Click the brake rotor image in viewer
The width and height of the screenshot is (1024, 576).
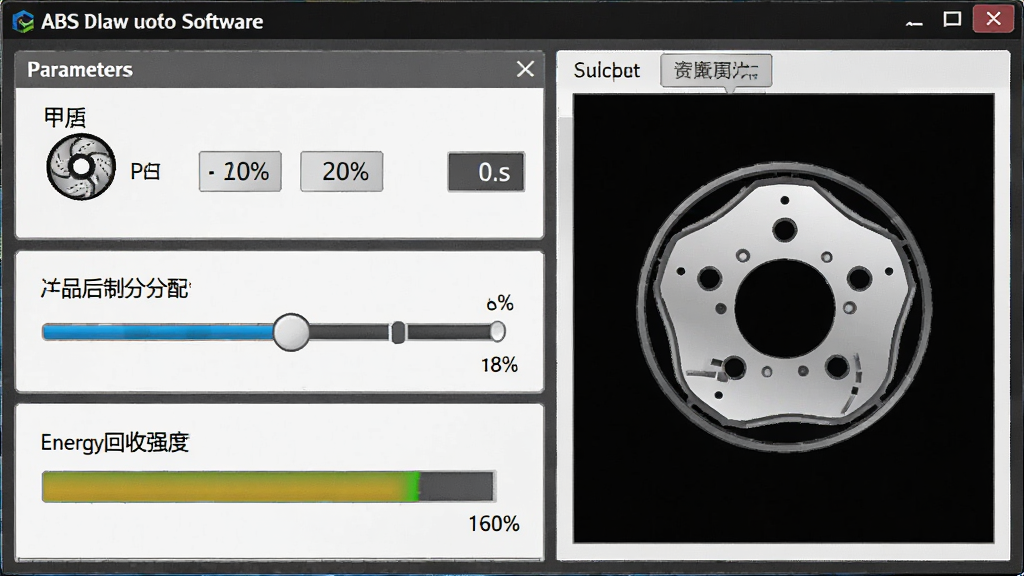784,308
